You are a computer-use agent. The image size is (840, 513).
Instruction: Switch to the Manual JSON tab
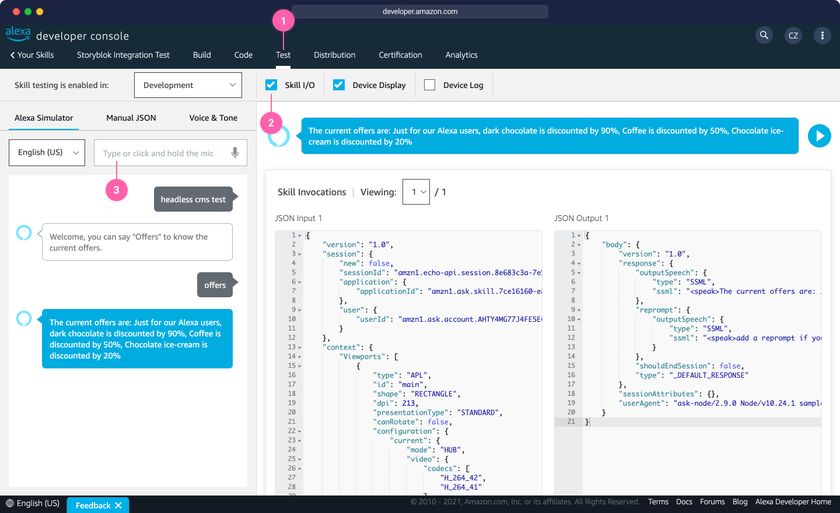pos(131,118)
